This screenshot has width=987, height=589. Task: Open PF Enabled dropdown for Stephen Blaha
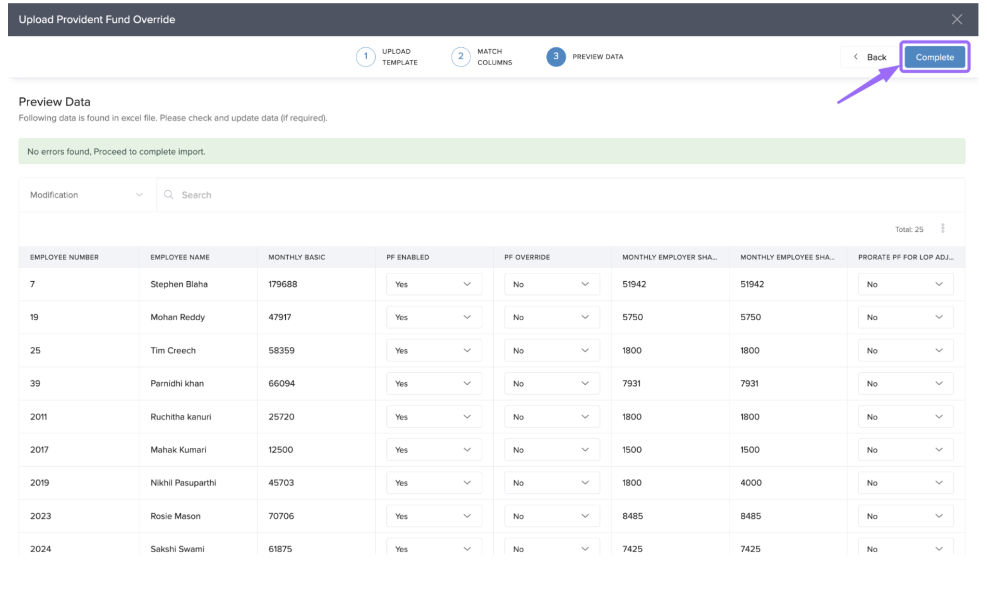click(x=433, y=285)
